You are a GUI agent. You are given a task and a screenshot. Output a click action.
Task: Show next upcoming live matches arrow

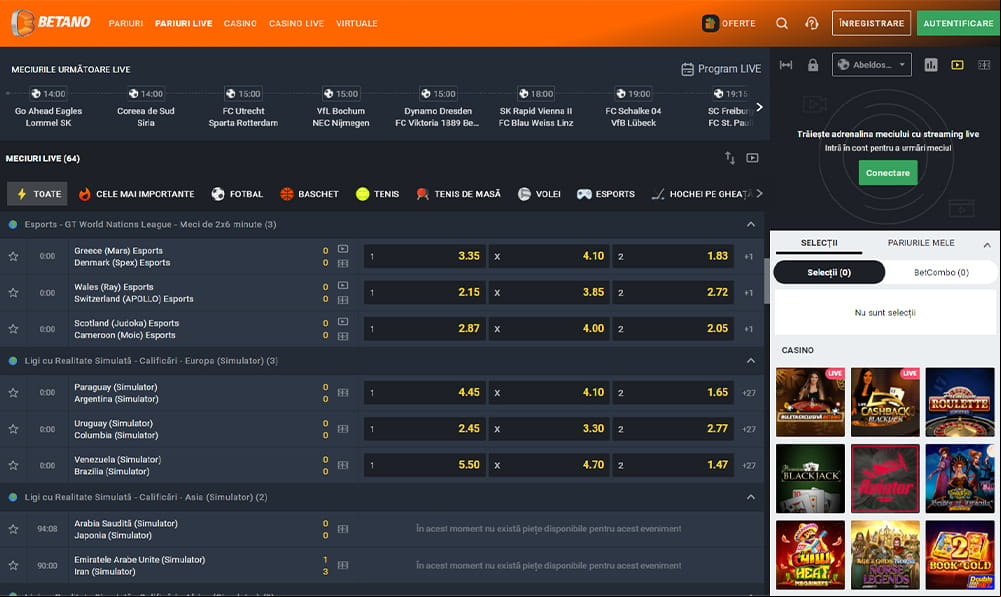[759, 107]
